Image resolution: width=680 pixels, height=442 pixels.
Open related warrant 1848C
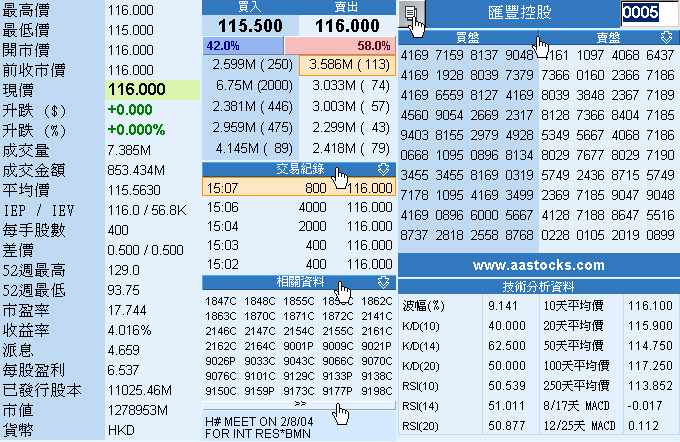pyautogui.click(x=259, y=301)
